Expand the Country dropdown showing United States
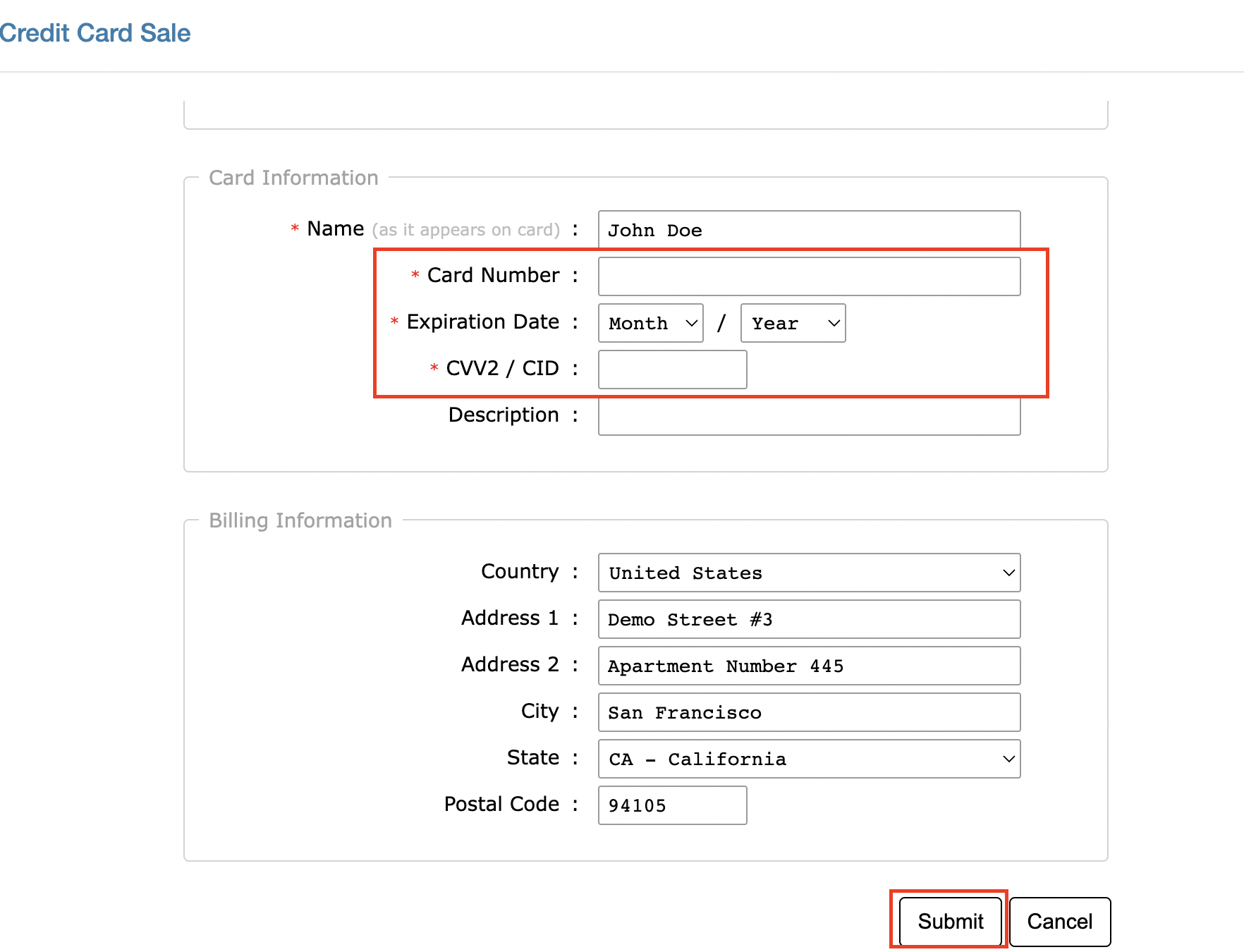The height and width of the screenshot is (952, 1244). (x=808, y=573)
